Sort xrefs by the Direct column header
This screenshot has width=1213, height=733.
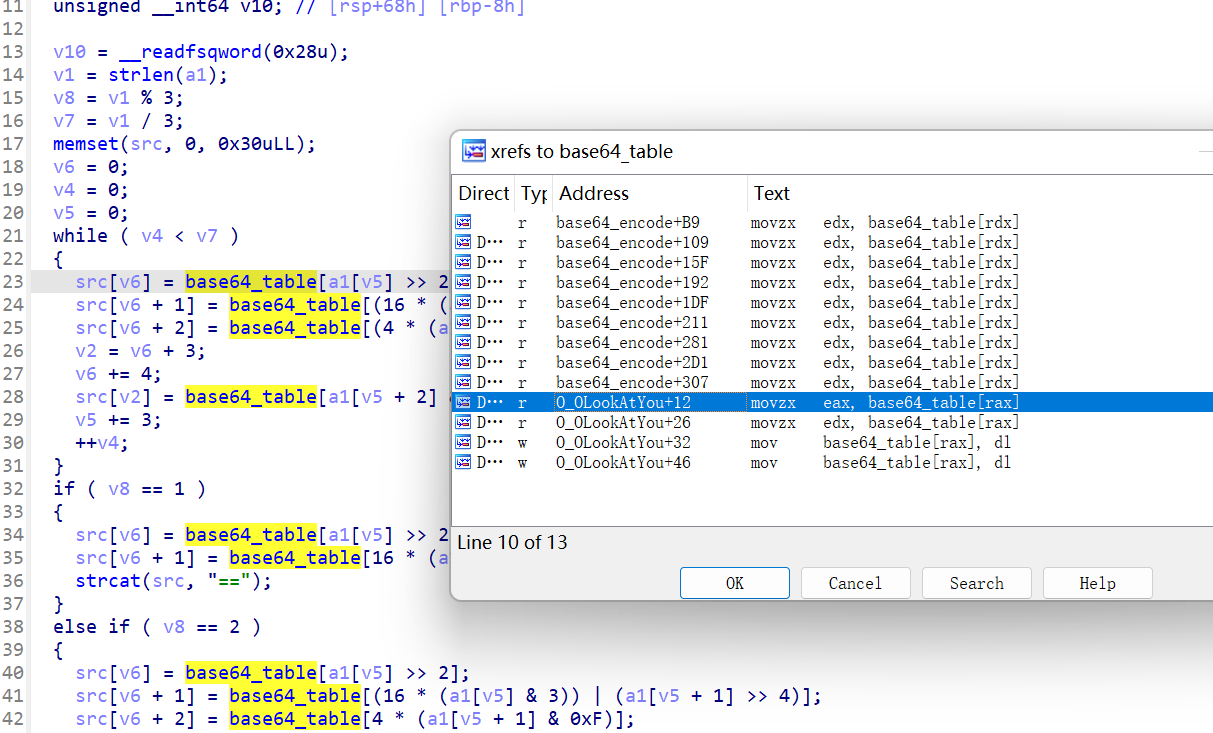coord(484,193)
